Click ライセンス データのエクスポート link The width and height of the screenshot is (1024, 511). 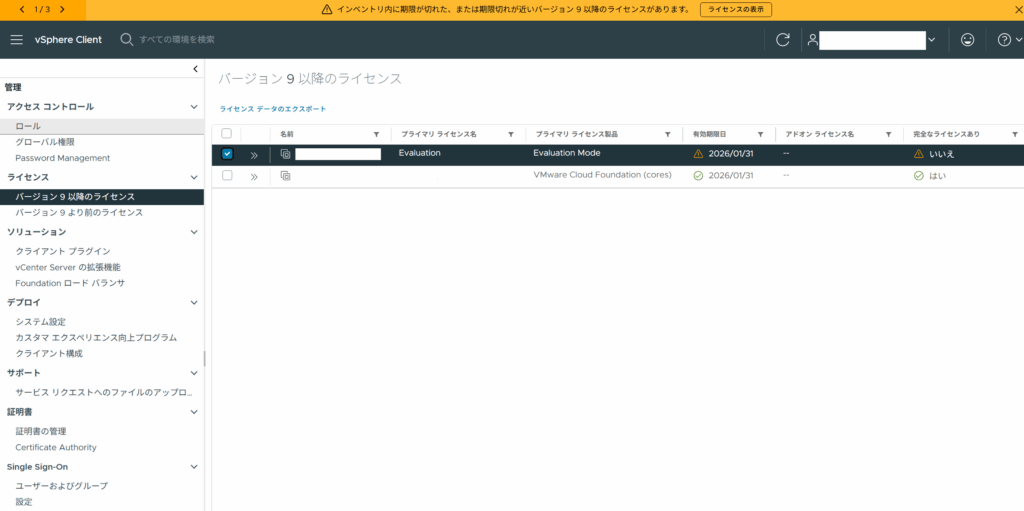pyautogui.click(x=273, y=108)
